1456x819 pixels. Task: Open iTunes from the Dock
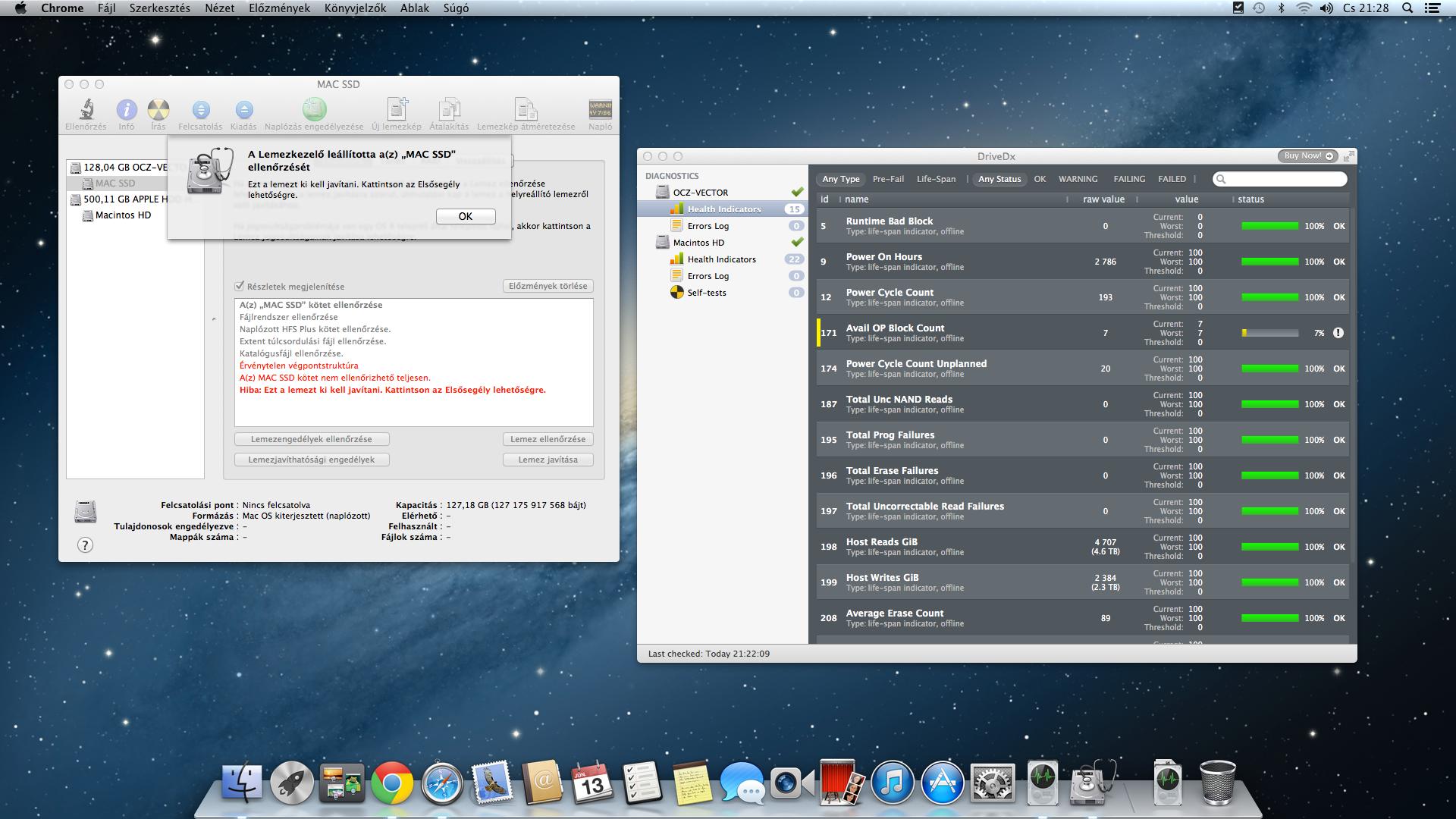[893, 783]
